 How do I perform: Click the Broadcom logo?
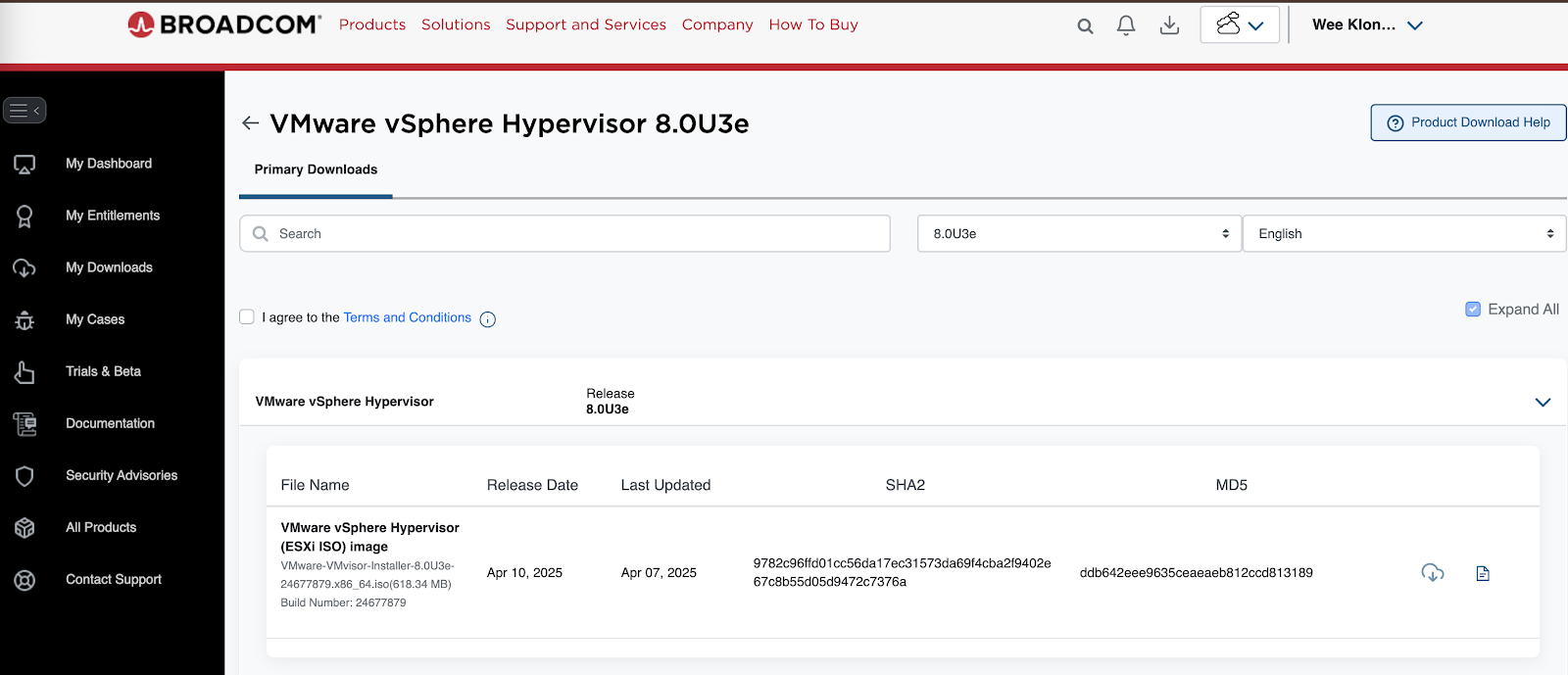tap(224, 24)
